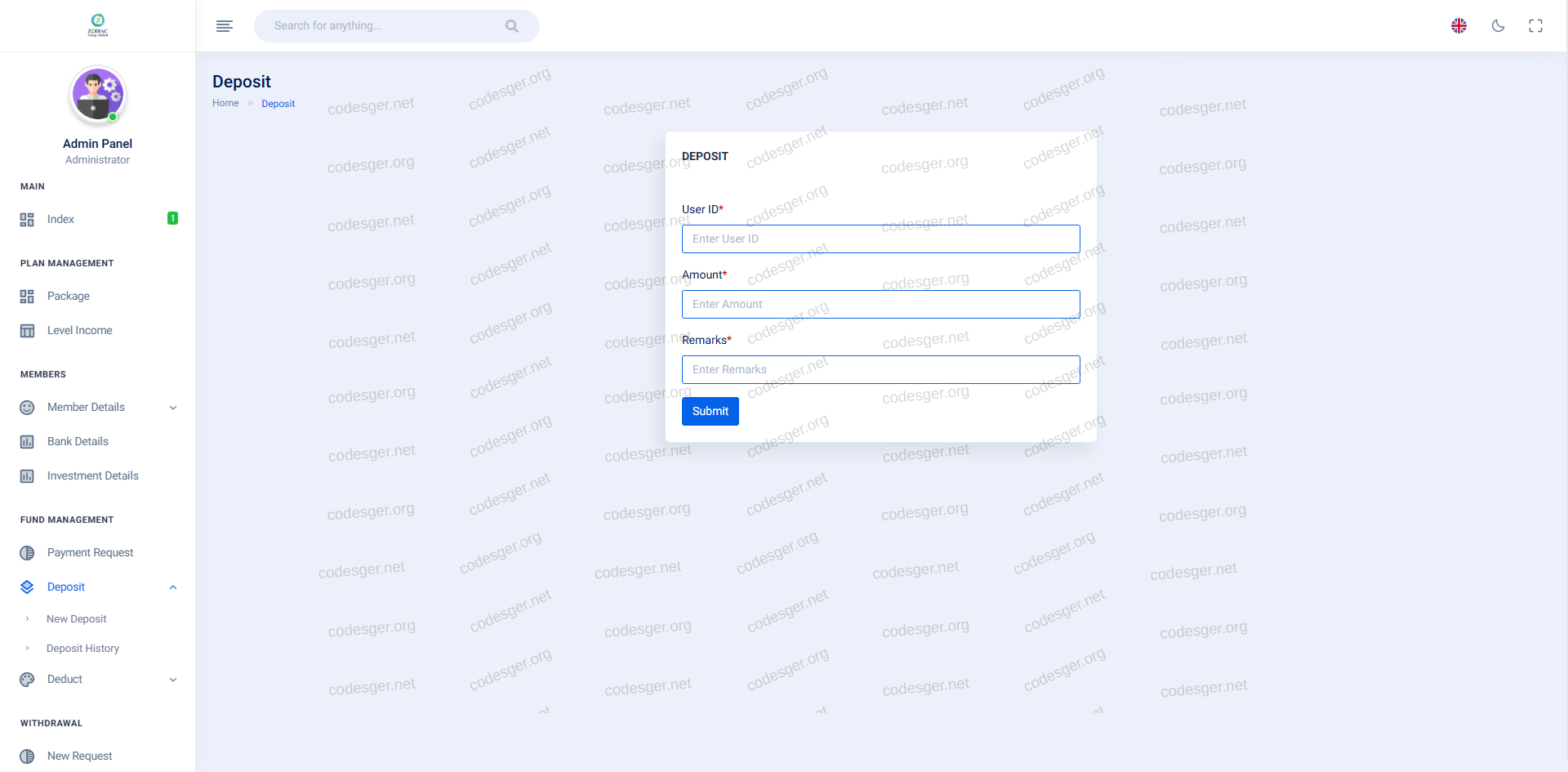The width and height of the screenshot is (1568, 772).
Task: Enter fullscreen mode via expand icon
Action: point(1535,26)
